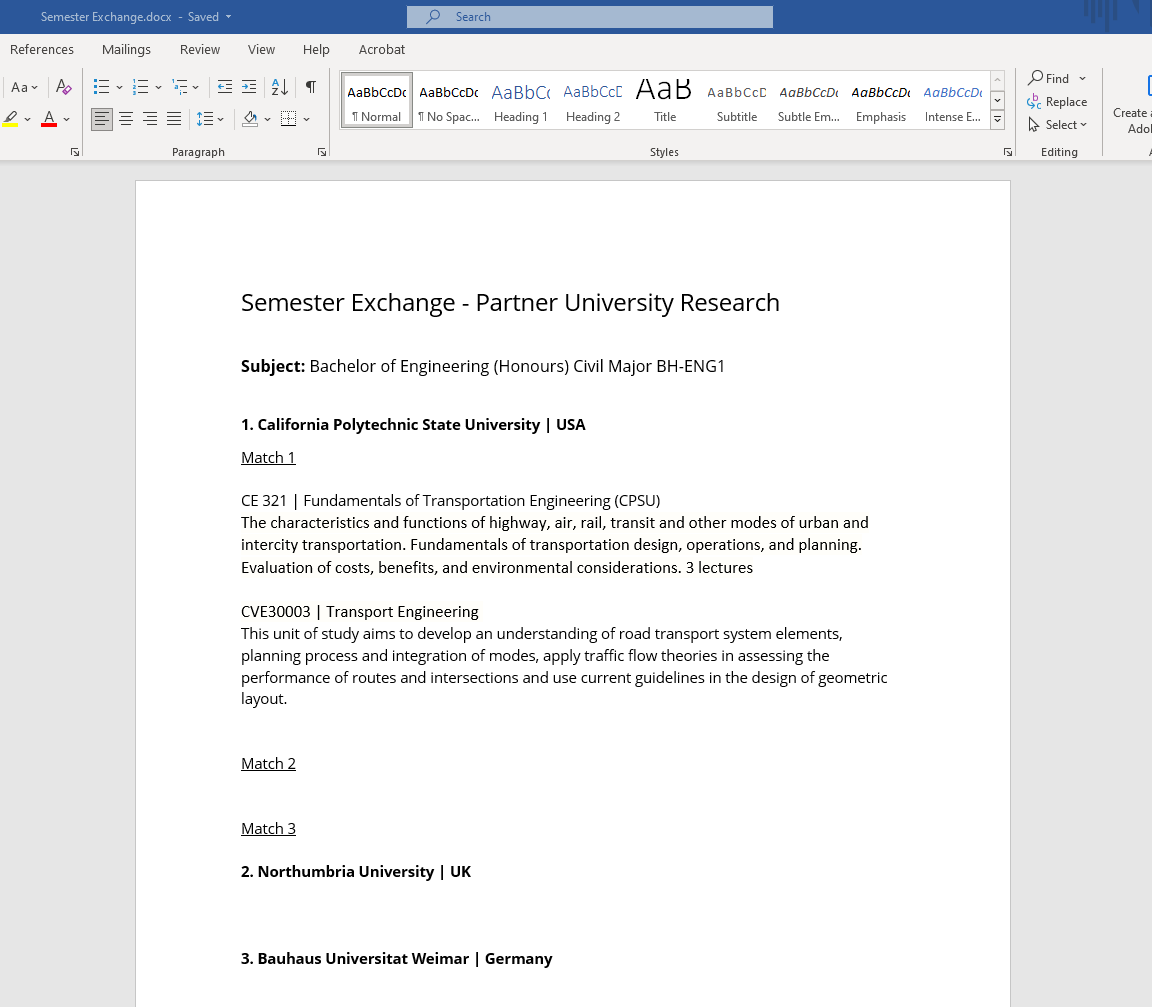1152x1007 pixels.
Task: Click the Replace icon in Editing
Action: coord(1057,102)
